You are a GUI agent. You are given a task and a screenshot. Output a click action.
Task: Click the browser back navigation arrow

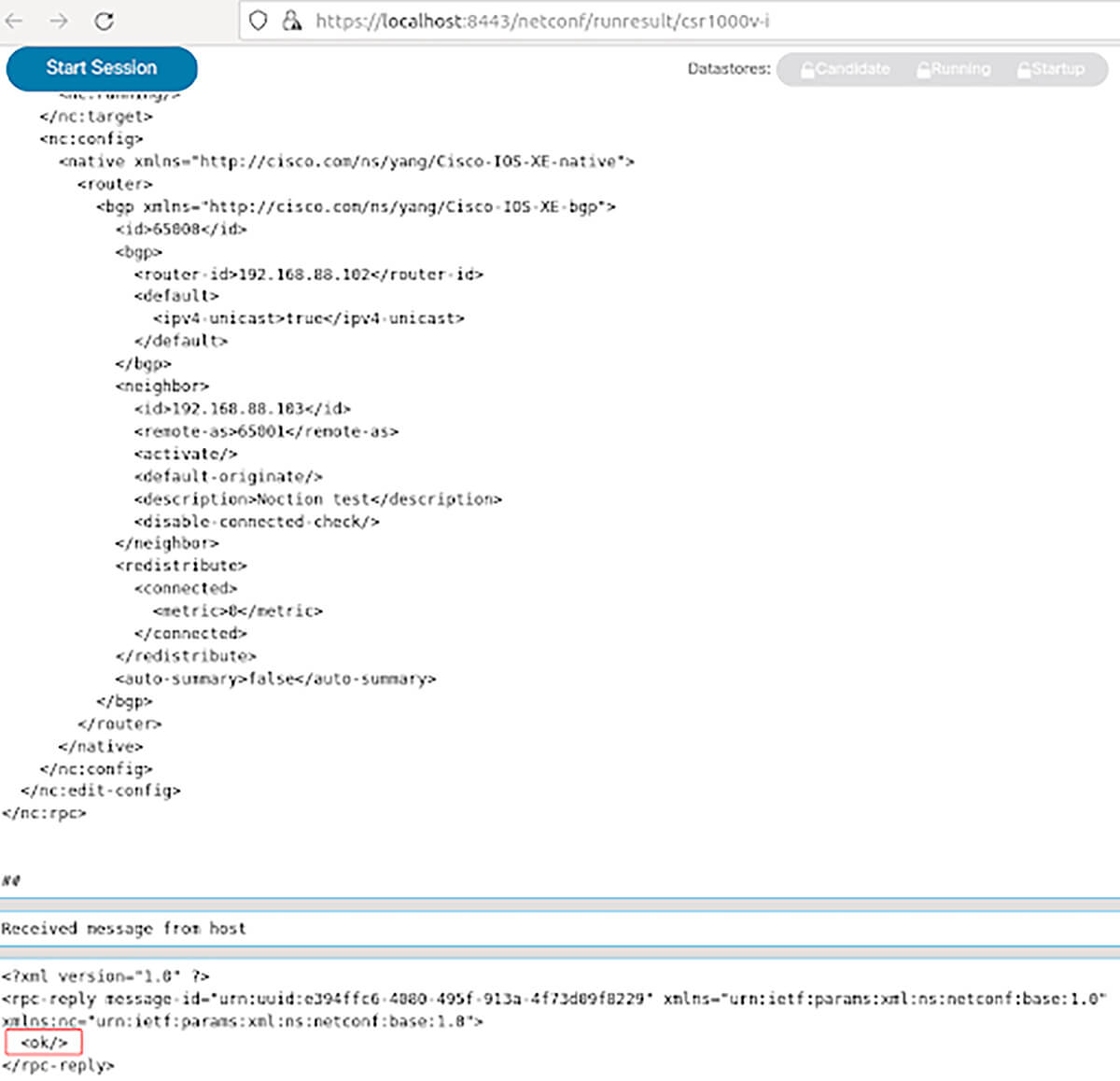[17, 19]
